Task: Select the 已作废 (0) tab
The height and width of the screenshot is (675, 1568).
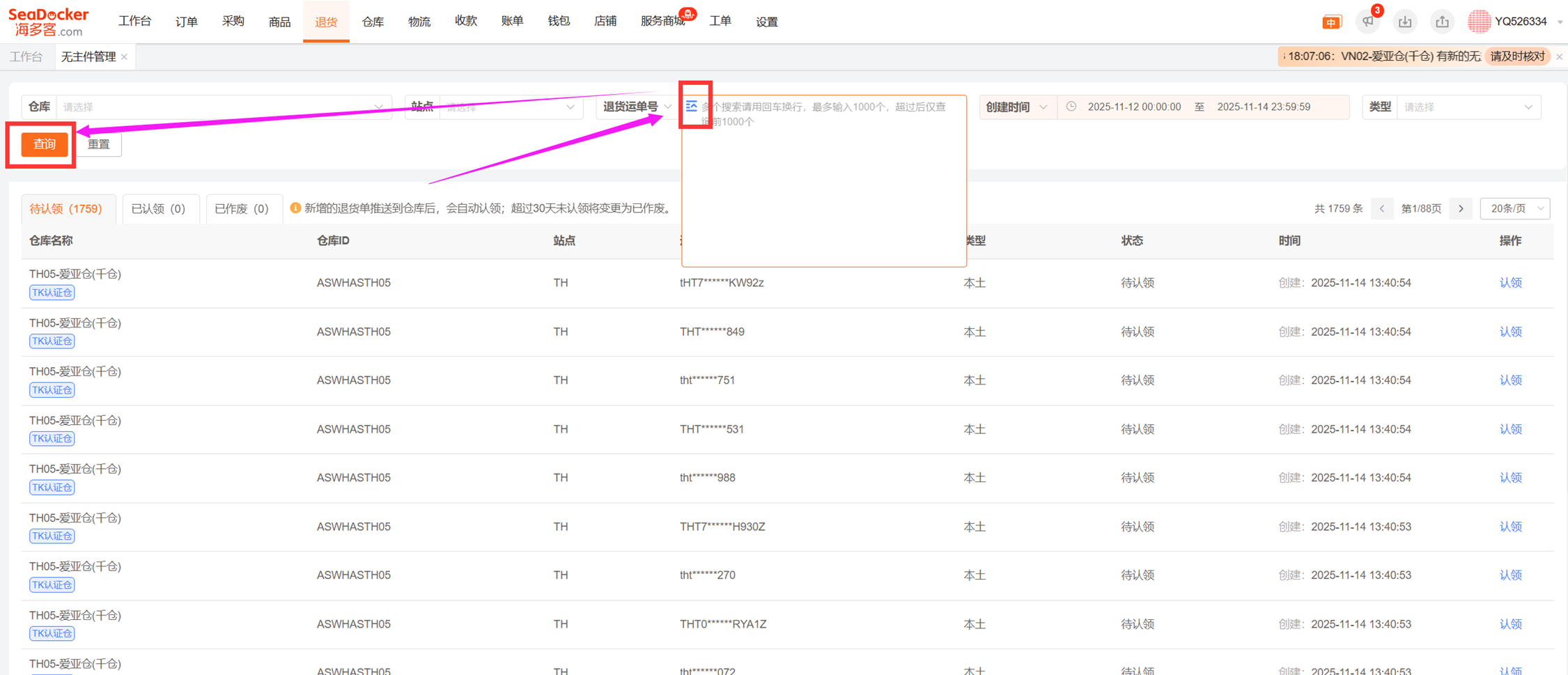Action: point(242,208)
